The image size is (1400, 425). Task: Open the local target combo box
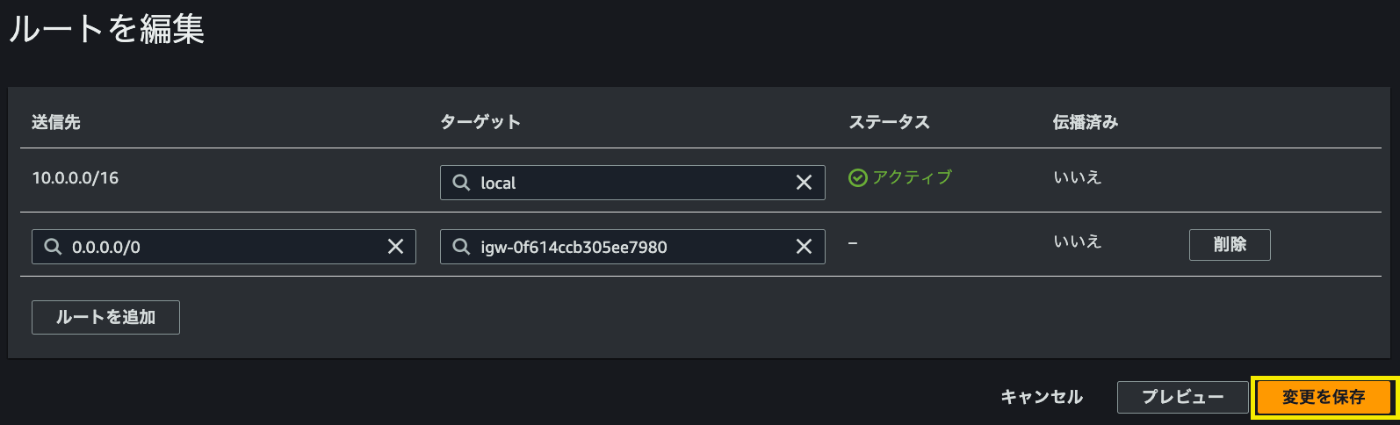click(632, 183)
